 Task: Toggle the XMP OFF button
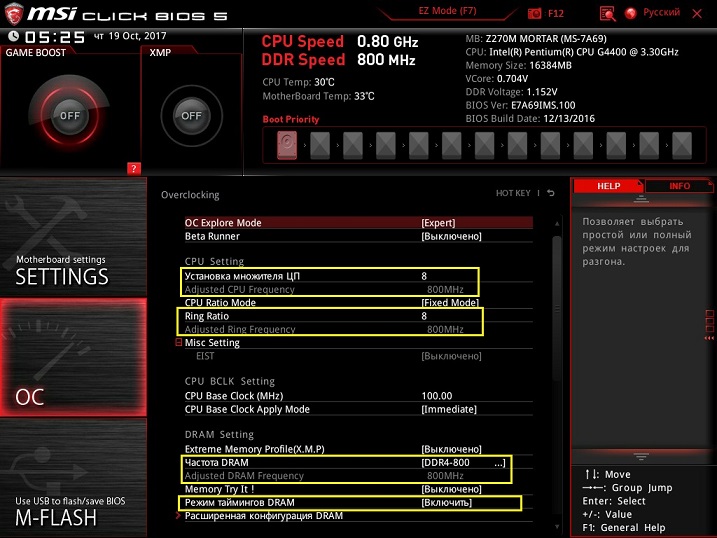[191, 115]
